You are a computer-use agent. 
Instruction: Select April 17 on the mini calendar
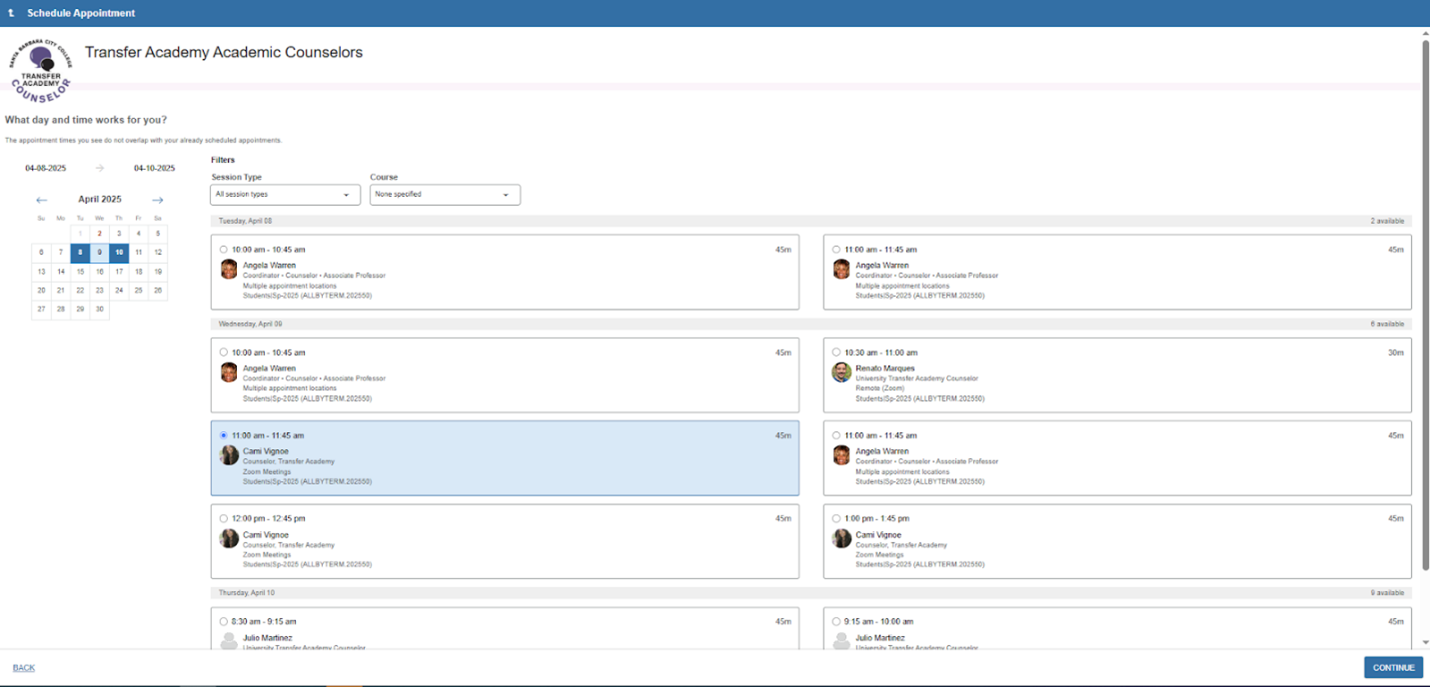(117, 271)
